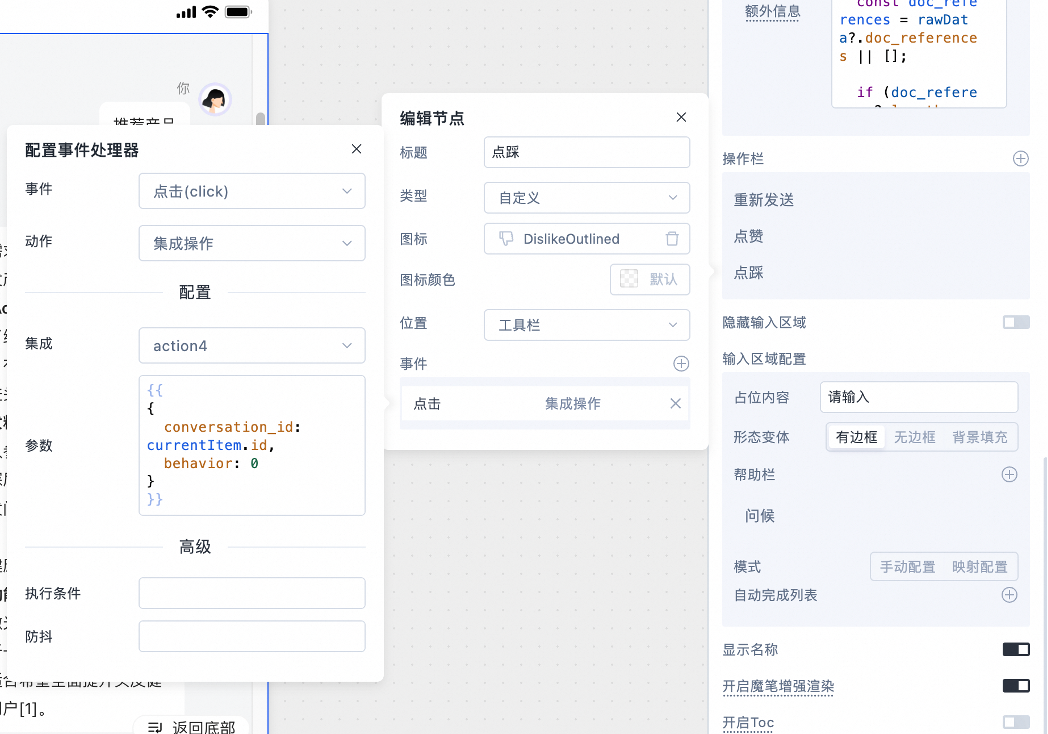Focus the 执行条件 input field
This screenshot has height=734, width=1048.
coord(252,593)
